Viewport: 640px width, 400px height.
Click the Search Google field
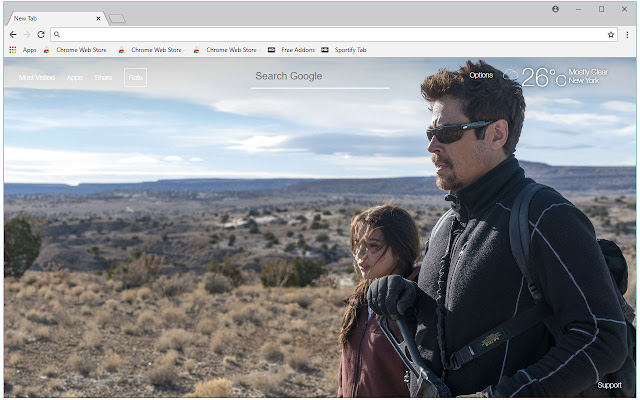[320, 77]
